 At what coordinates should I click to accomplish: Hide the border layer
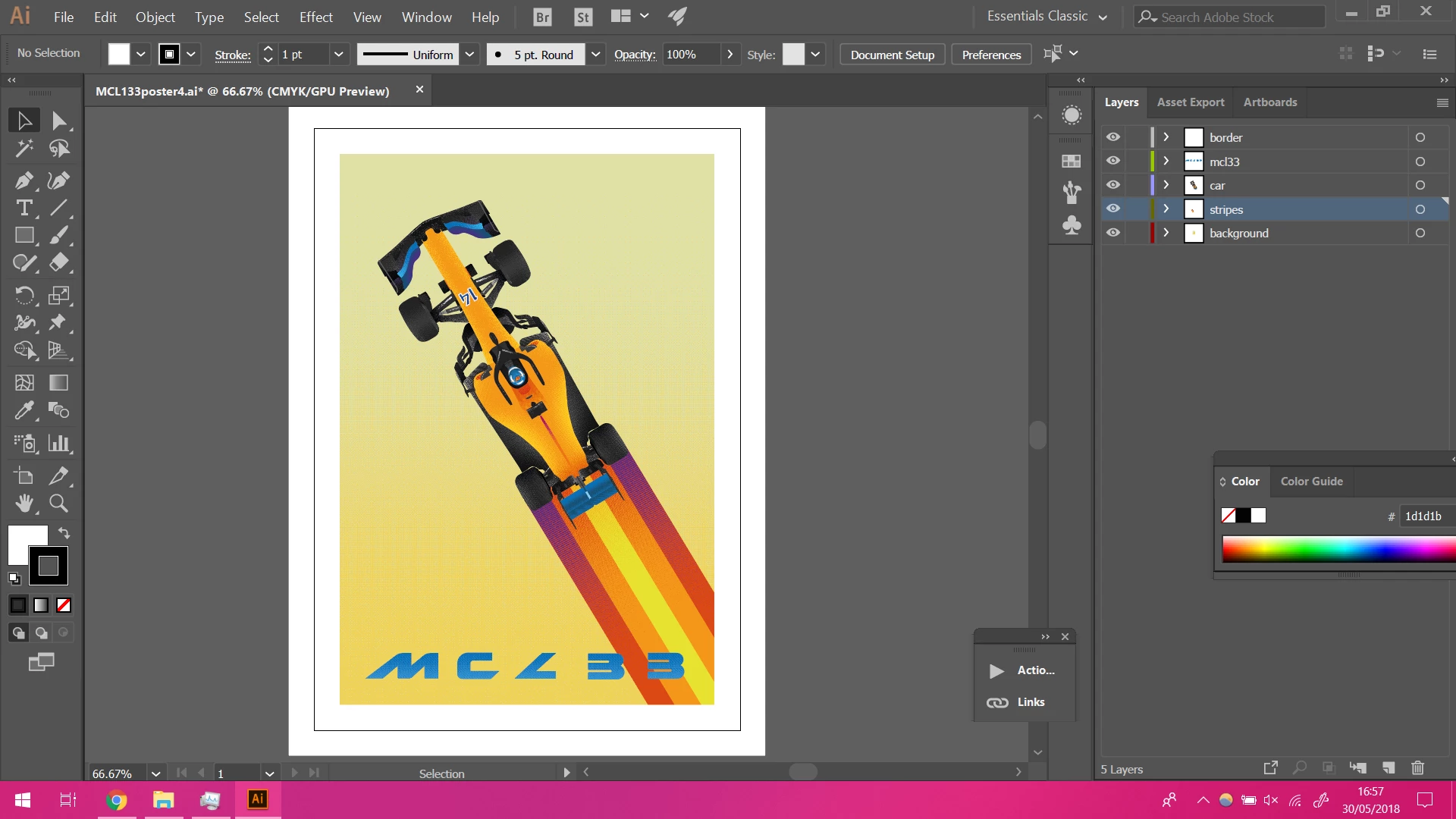[x=1112, y=137]
